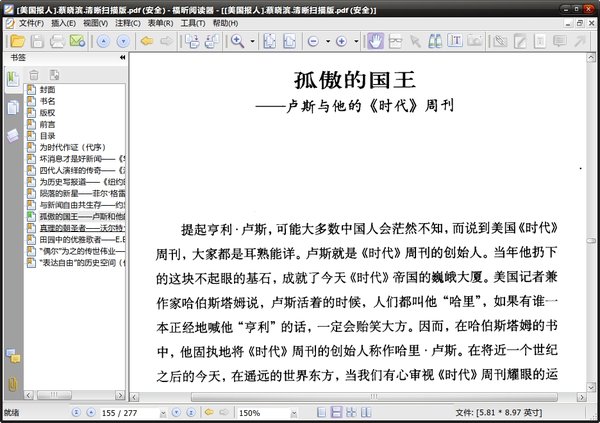Select the magnifier zoom-in tool
Image resolution: width=600 pixels, height=423 pixels.
coord(238,41)
